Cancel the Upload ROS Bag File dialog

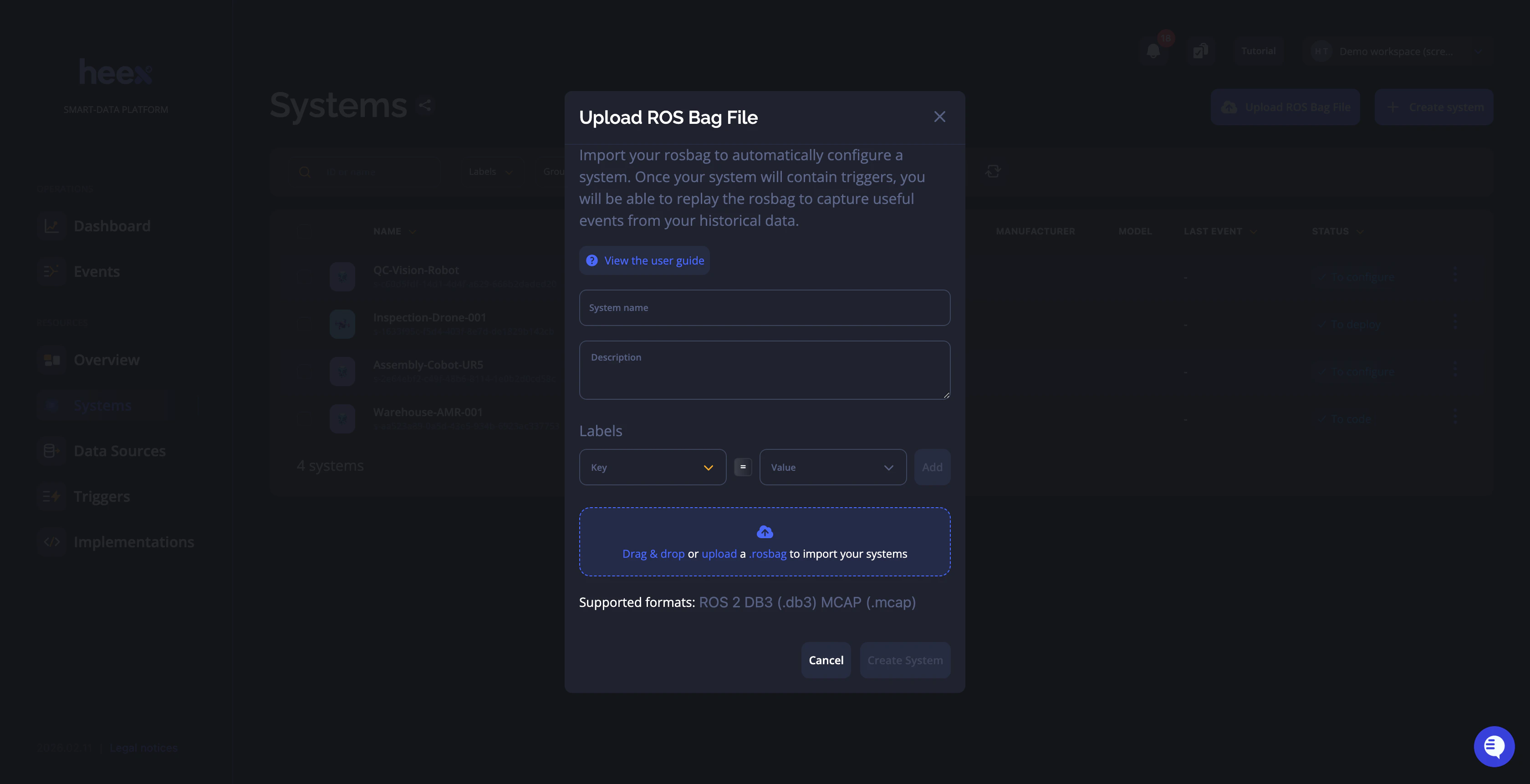tap(826, 660)
